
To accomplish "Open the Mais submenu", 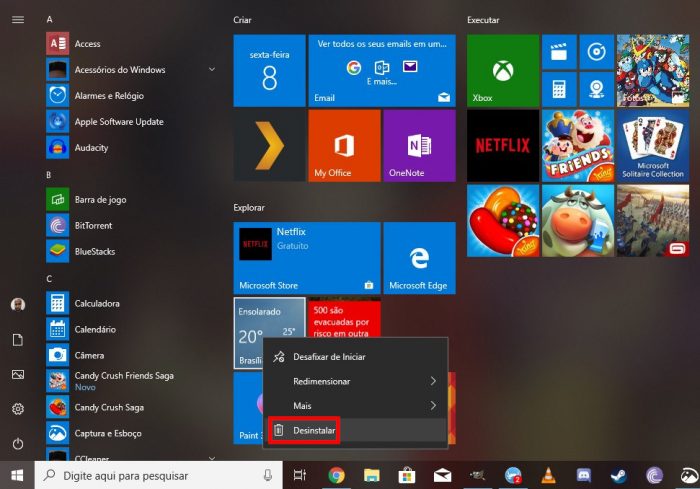I will tap(355, 406).
